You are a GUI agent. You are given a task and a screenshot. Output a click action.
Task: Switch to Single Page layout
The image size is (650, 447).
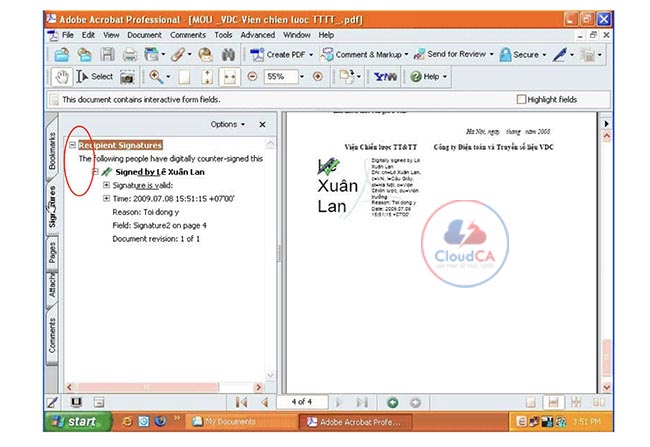click(x=530, y=402)
